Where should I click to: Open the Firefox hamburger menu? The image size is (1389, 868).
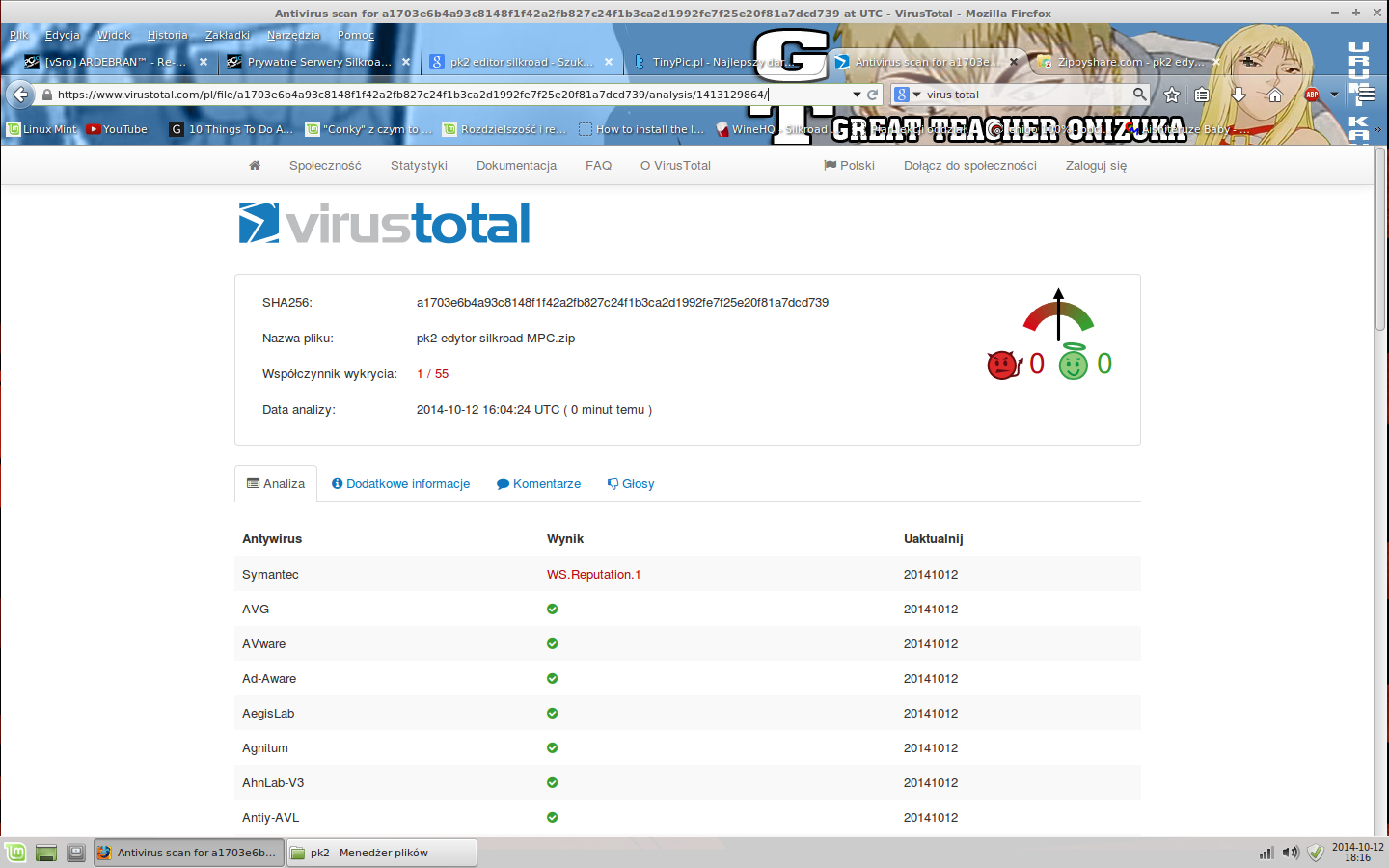(1366, 95)
